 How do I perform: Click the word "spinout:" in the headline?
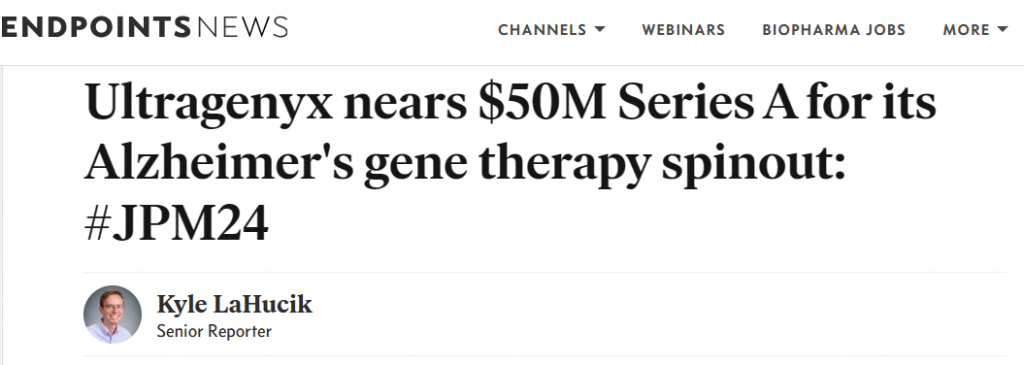point(754,166)
